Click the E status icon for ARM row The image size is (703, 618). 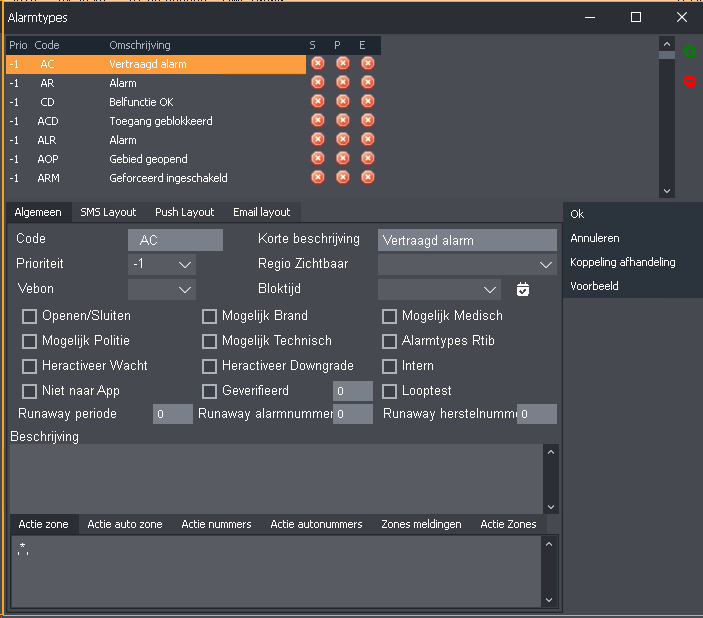click(367, 178)
